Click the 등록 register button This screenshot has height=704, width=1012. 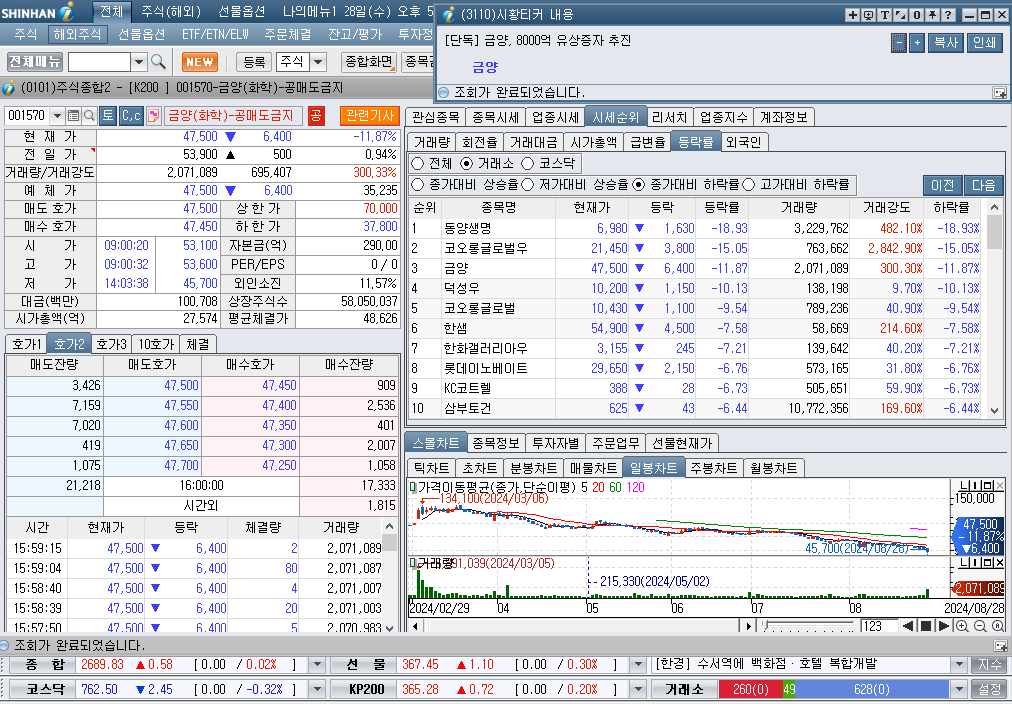(254, 62)
